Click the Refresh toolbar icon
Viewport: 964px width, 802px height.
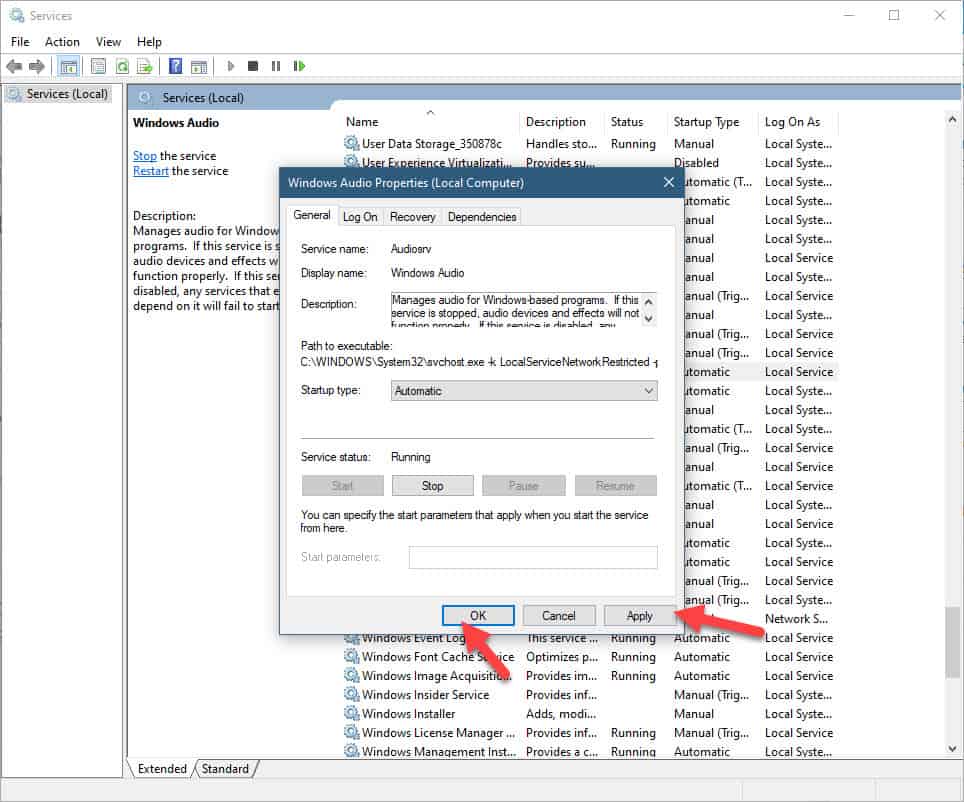tap(122, 66)
